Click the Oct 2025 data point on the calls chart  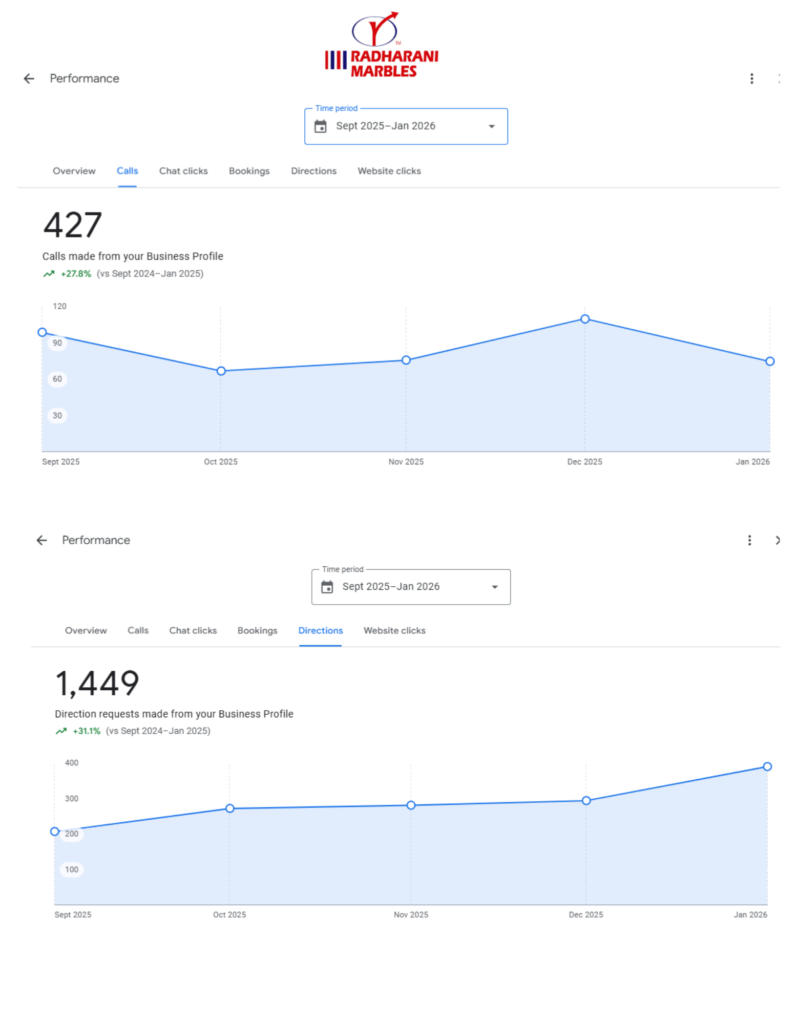click(221, 371)
